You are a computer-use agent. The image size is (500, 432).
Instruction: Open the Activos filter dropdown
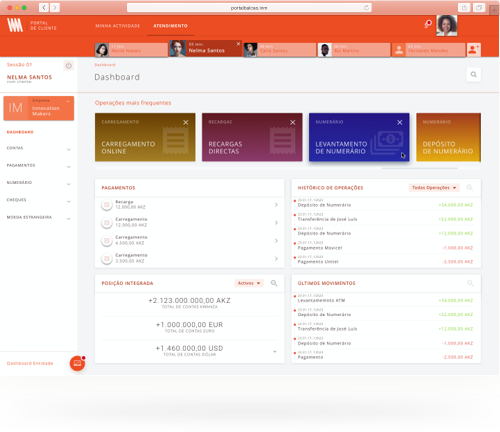point(249,283)
